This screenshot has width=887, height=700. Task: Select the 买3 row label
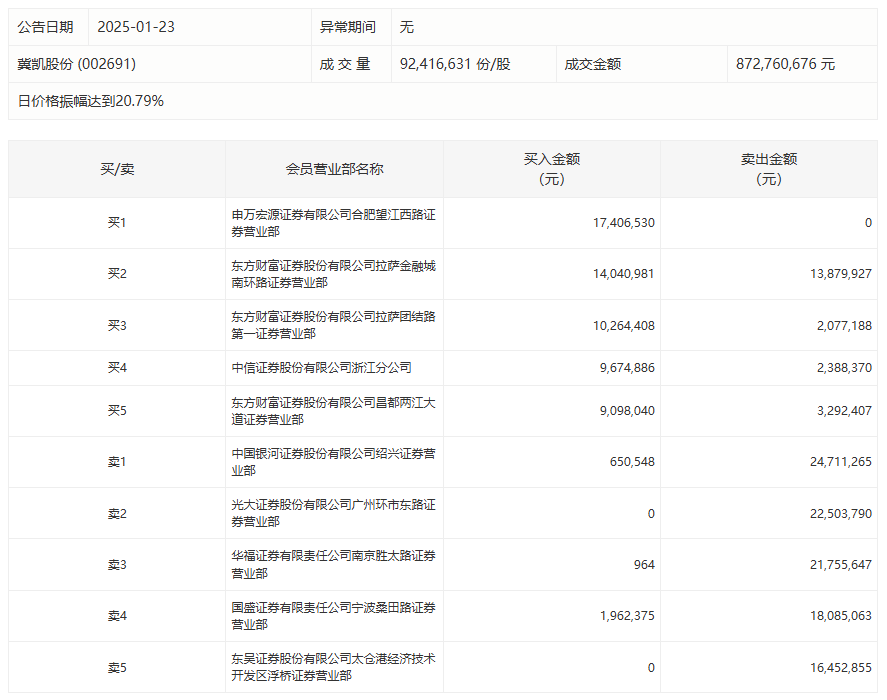(117, 325)
